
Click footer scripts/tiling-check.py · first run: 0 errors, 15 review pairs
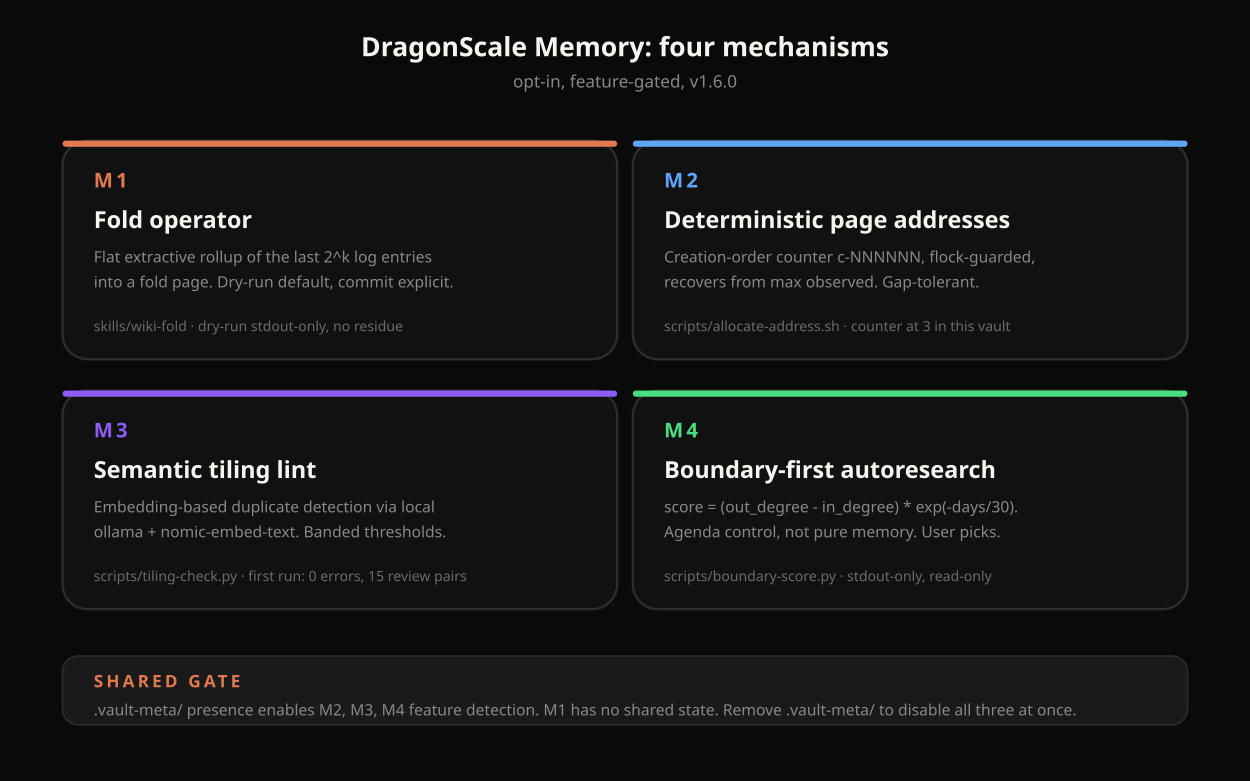[280, 576]
